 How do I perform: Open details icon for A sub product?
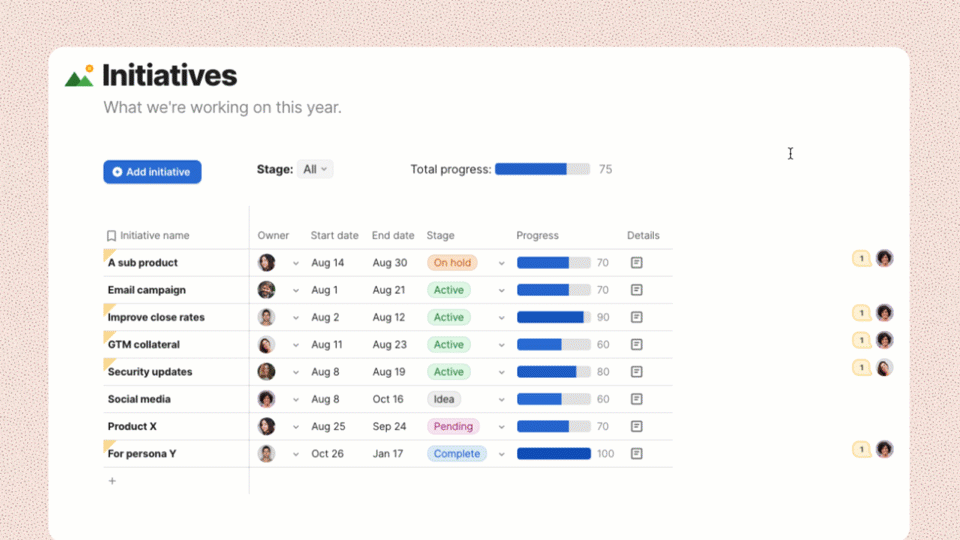tap(636, 263)
